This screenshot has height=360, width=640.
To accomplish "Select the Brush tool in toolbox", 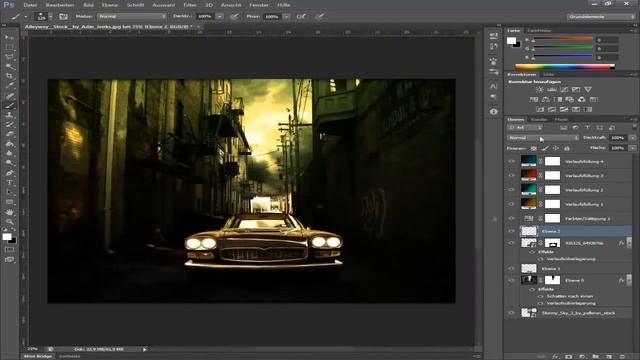I will (9, 106).
